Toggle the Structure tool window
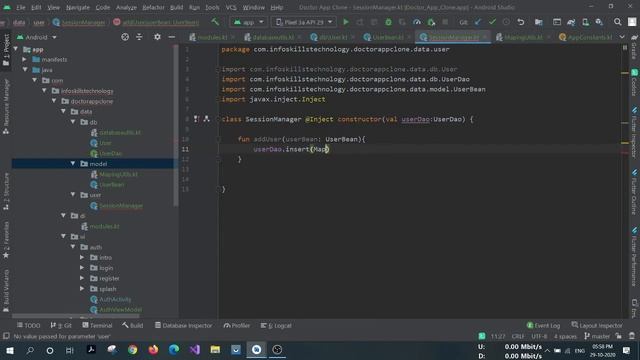The width and height of the screenshot is (640, 360). click(x=6, y=191)
